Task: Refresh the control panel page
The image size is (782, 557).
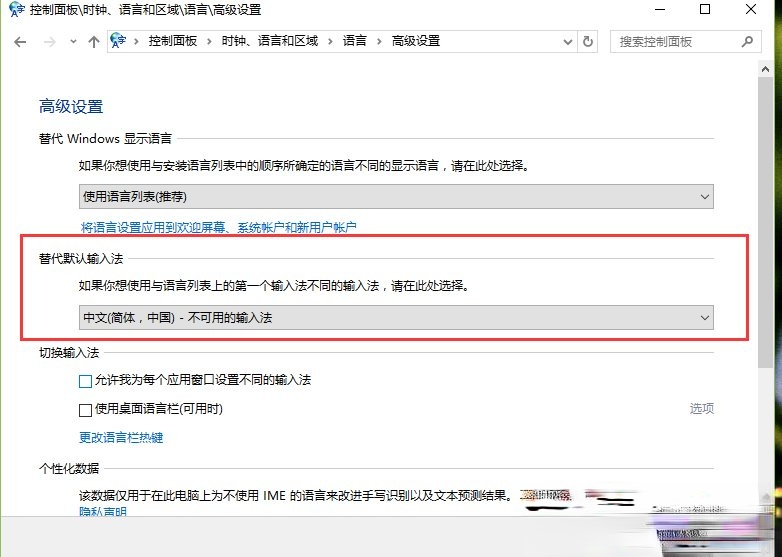Action: [588, 41]
